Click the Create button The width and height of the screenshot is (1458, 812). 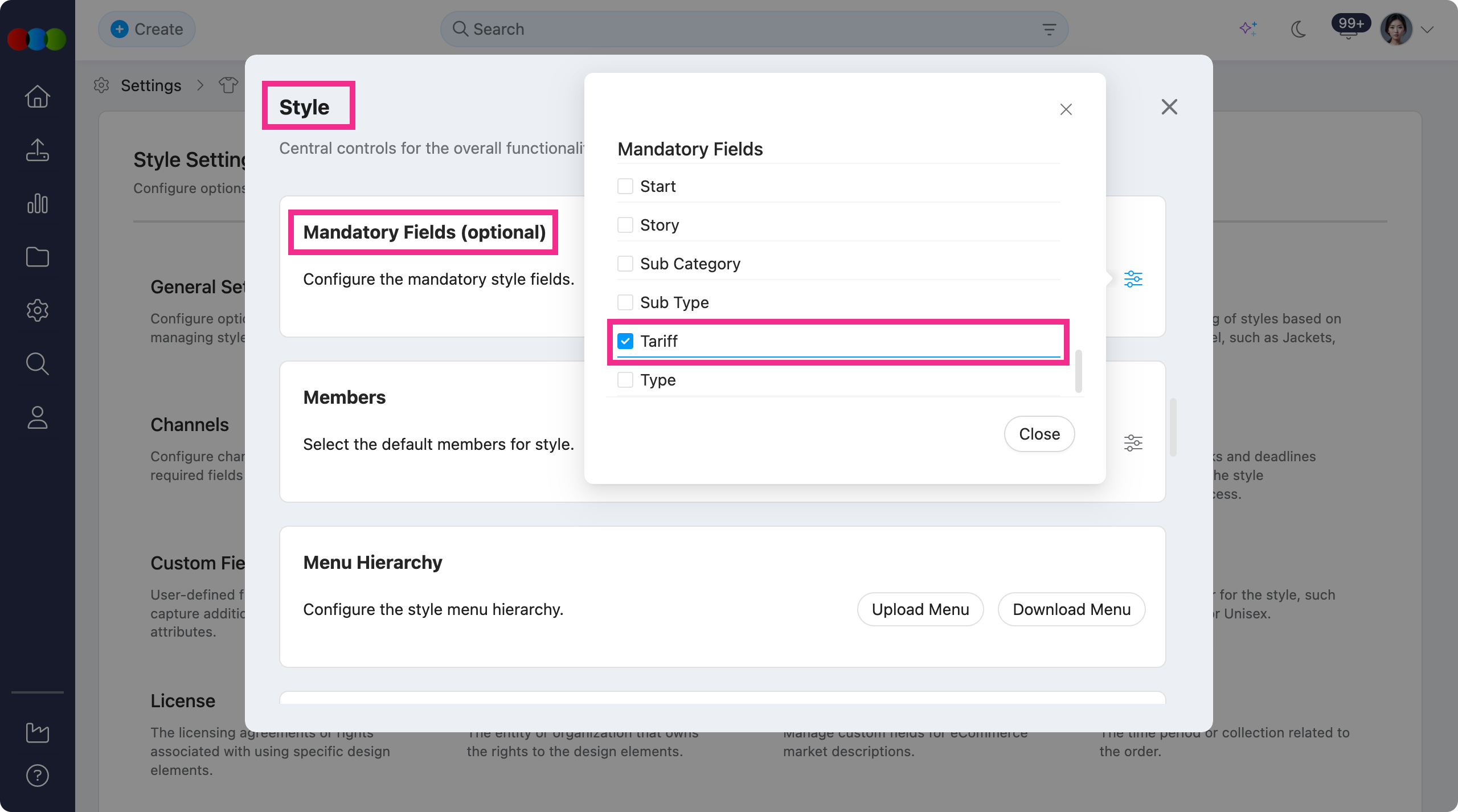click(147, 29)
